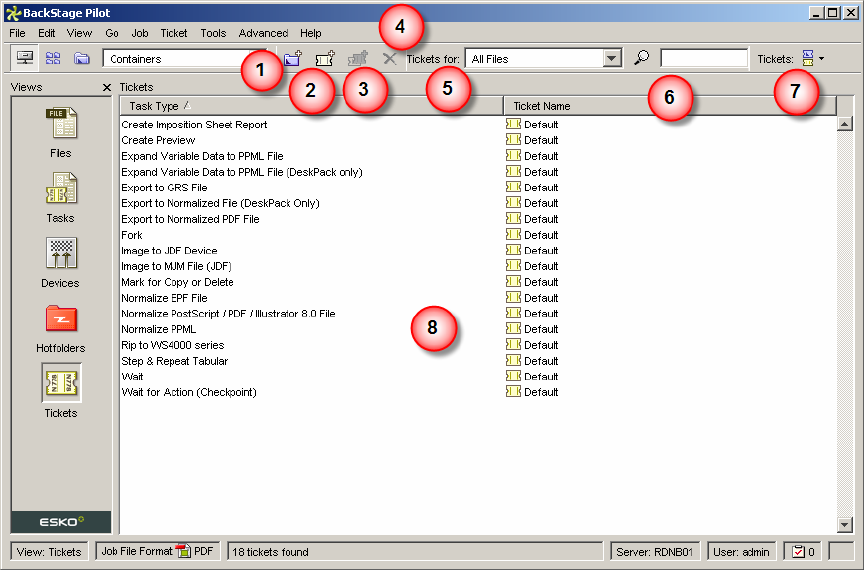The height and width of the screenshot is (570, 864).
Task: Click the new job folder icon
Action: [293, 58]
